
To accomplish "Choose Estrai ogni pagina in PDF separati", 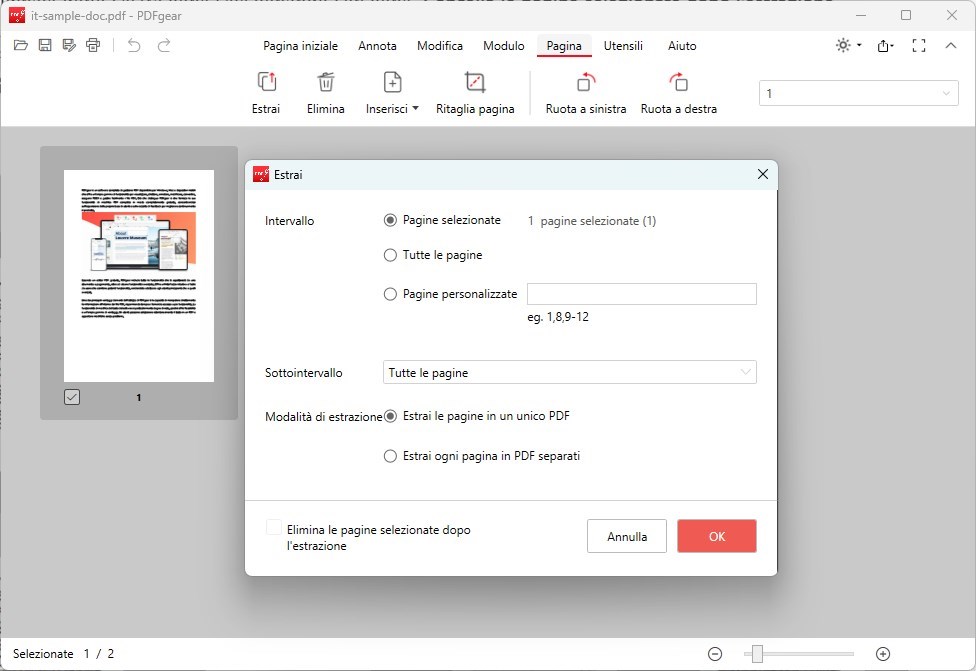I will pyautogui.click(x=390, y=456).
